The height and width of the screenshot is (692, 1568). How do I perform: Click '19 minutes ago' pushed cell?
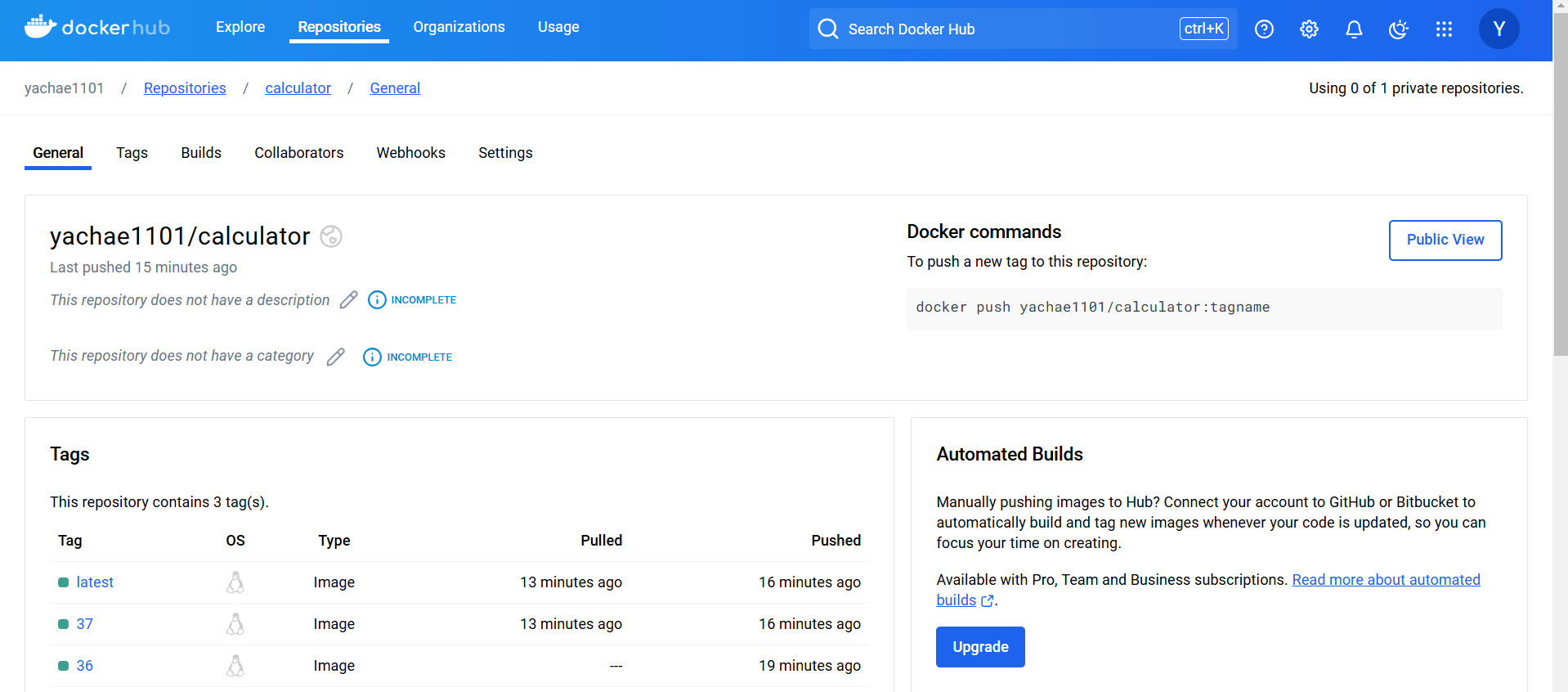coord(809,666)
